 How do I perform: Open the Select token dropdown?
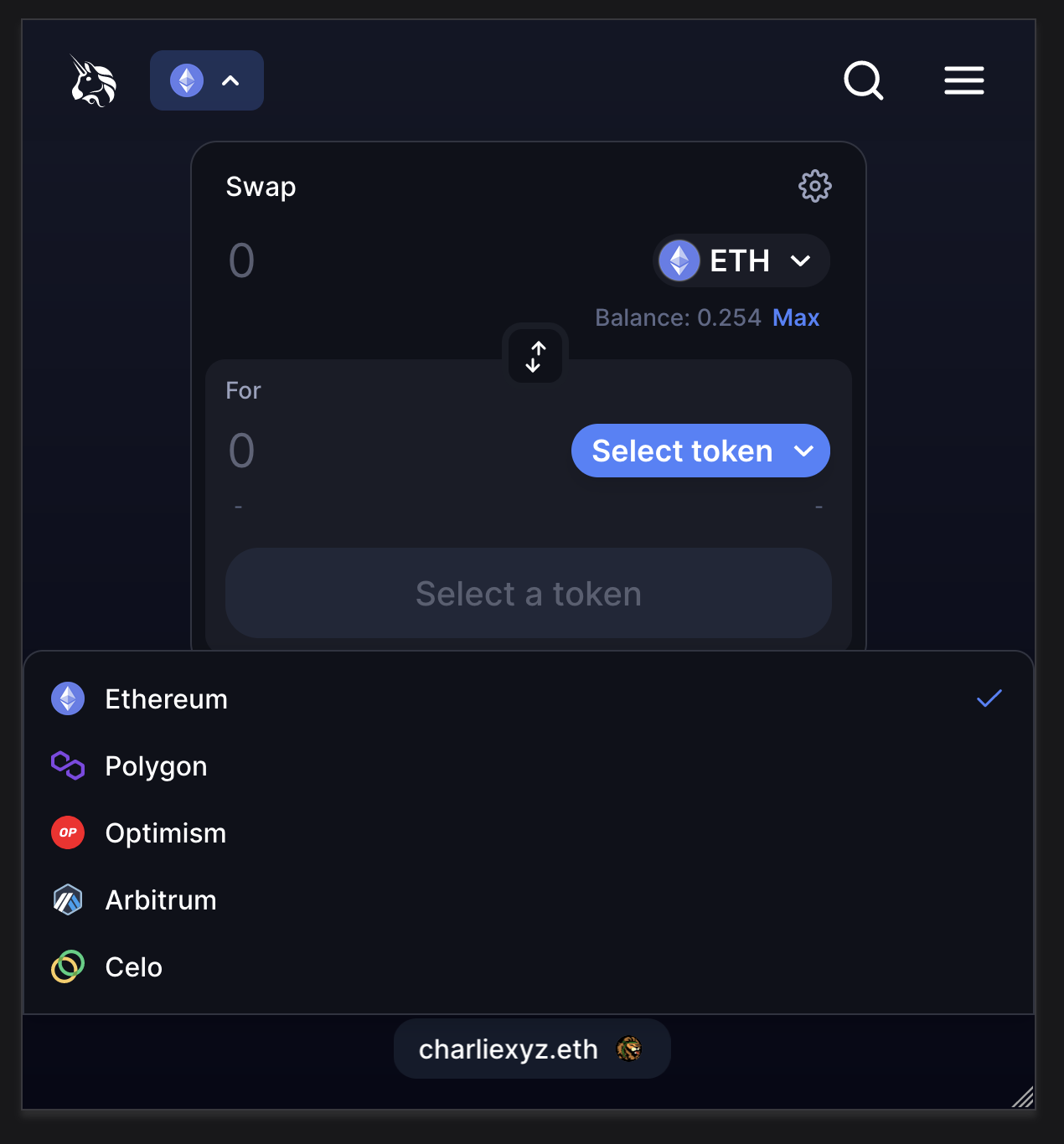click(x=700, y=451)
